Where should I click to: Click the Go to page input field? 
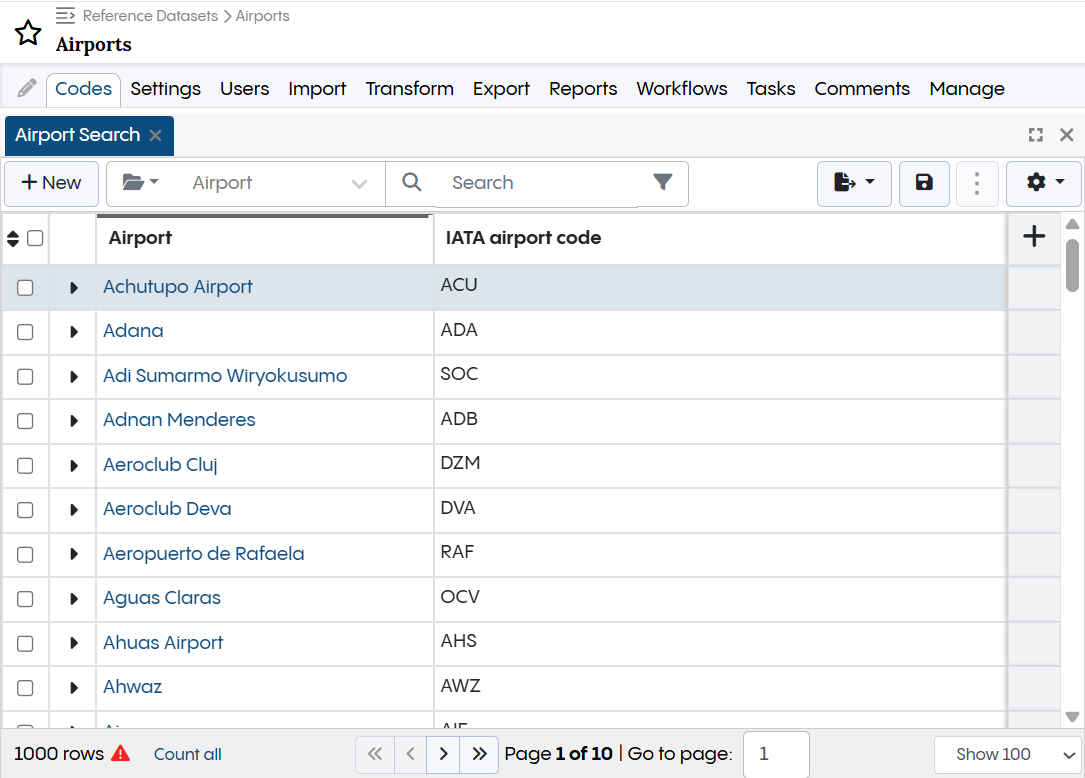776,754
